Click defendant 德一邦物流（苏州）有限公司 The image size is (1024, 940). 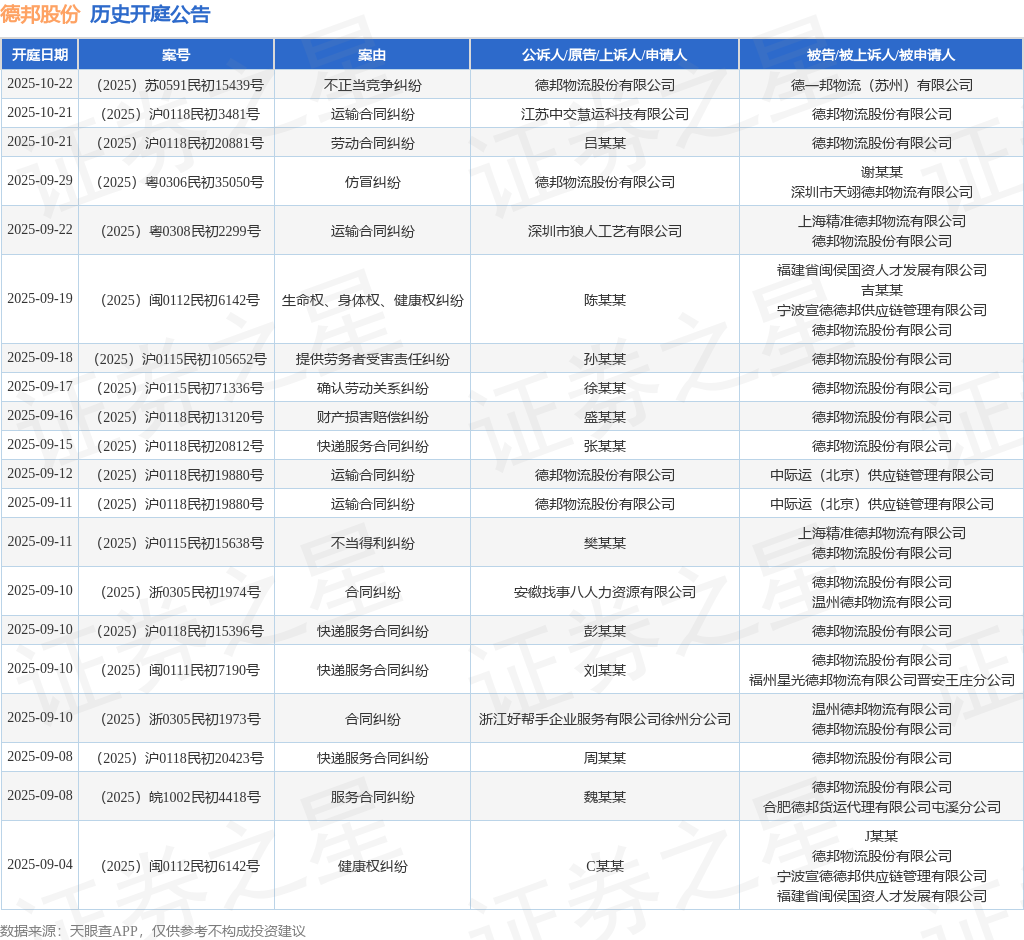click(882, 85)
